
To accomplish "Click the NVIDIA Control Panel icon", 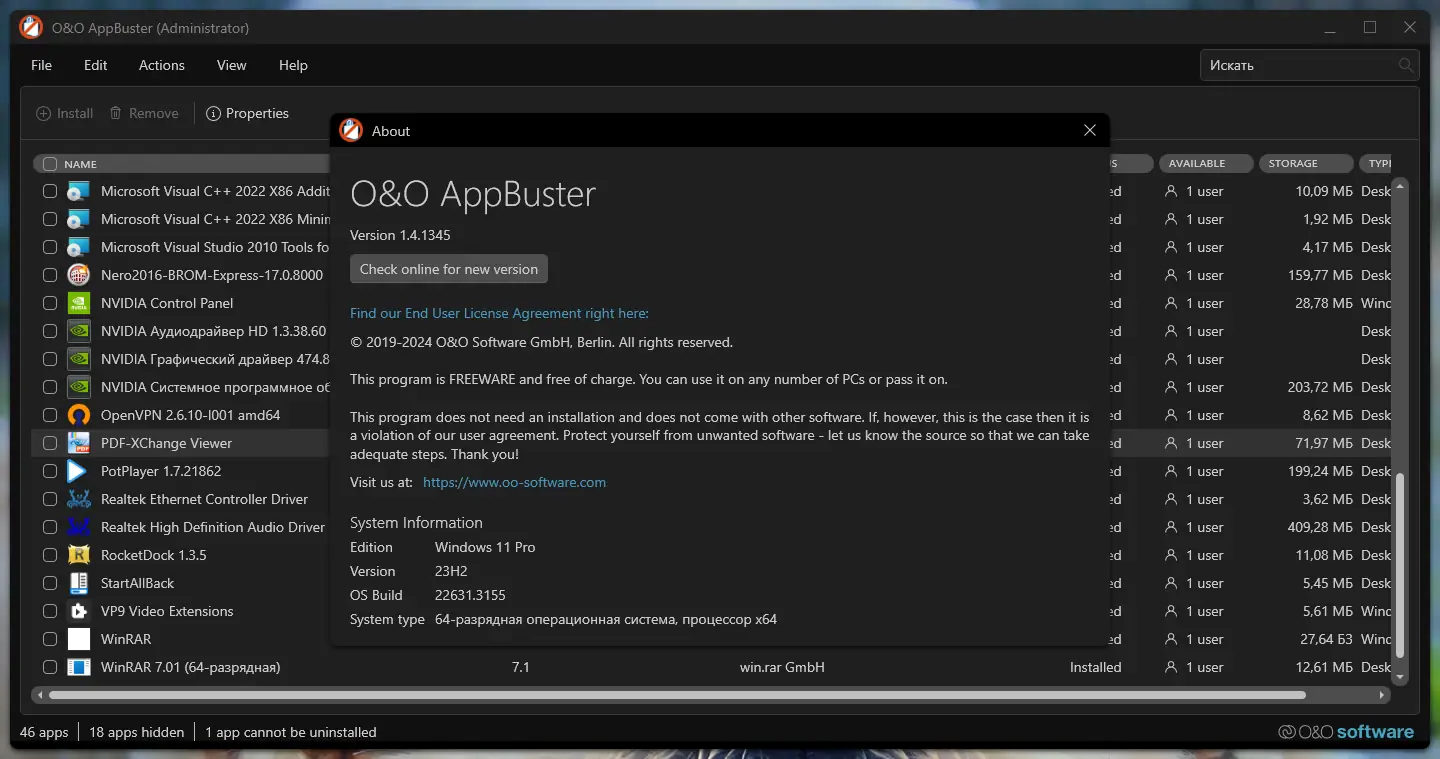I will [x=79, y=303].
